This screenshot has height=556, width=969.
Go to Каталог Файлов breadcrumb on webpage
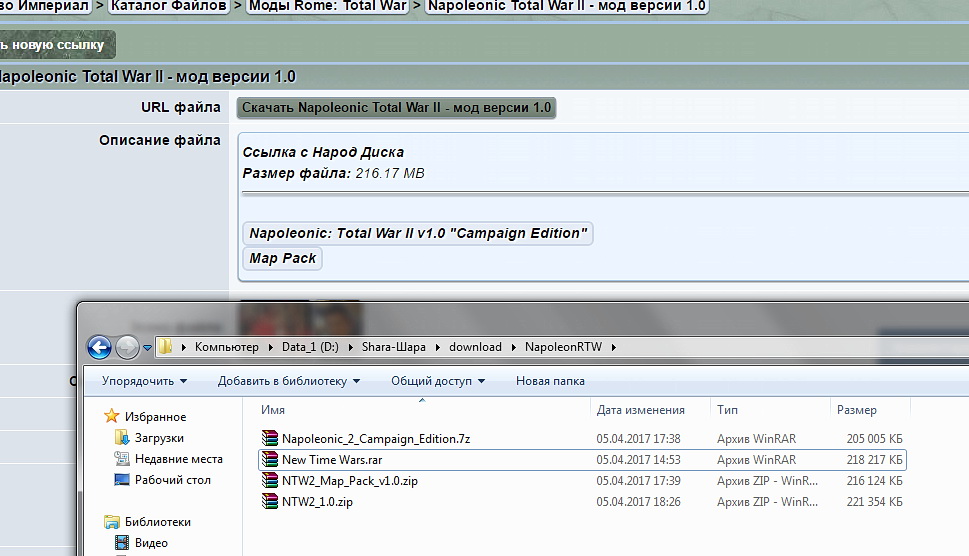click(x=168, y=6)
